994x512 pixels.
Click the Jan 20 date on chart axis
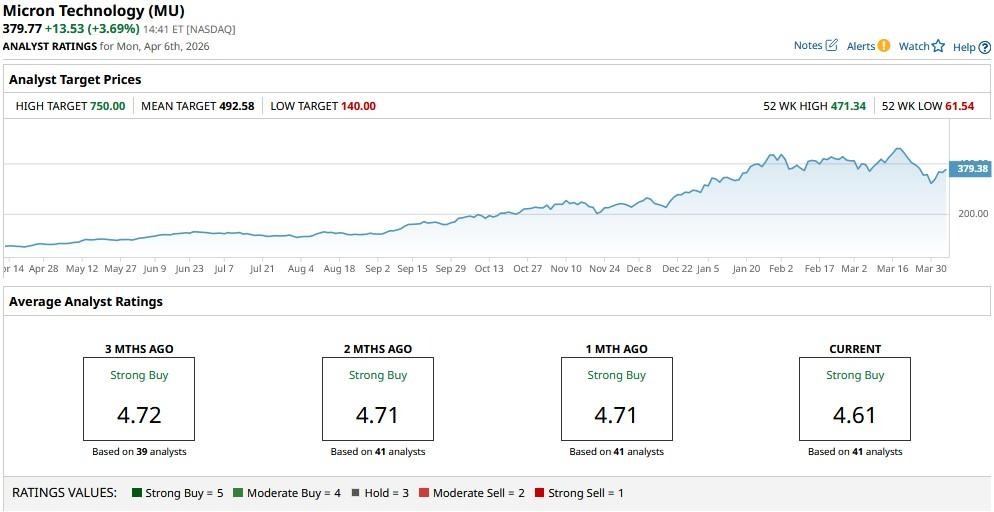point(746,269)
